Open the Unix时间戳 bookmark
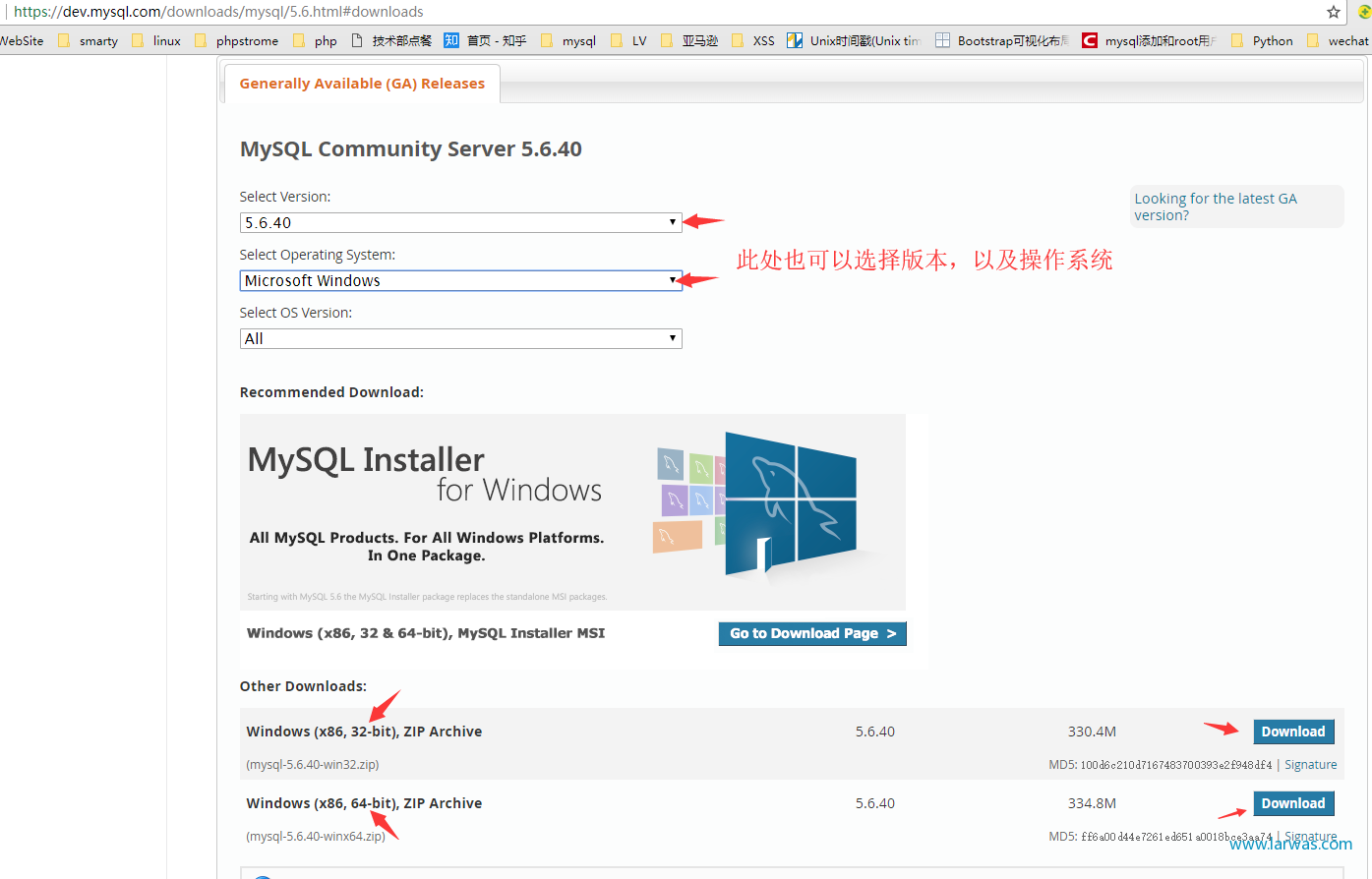 (x=854, y=40)
